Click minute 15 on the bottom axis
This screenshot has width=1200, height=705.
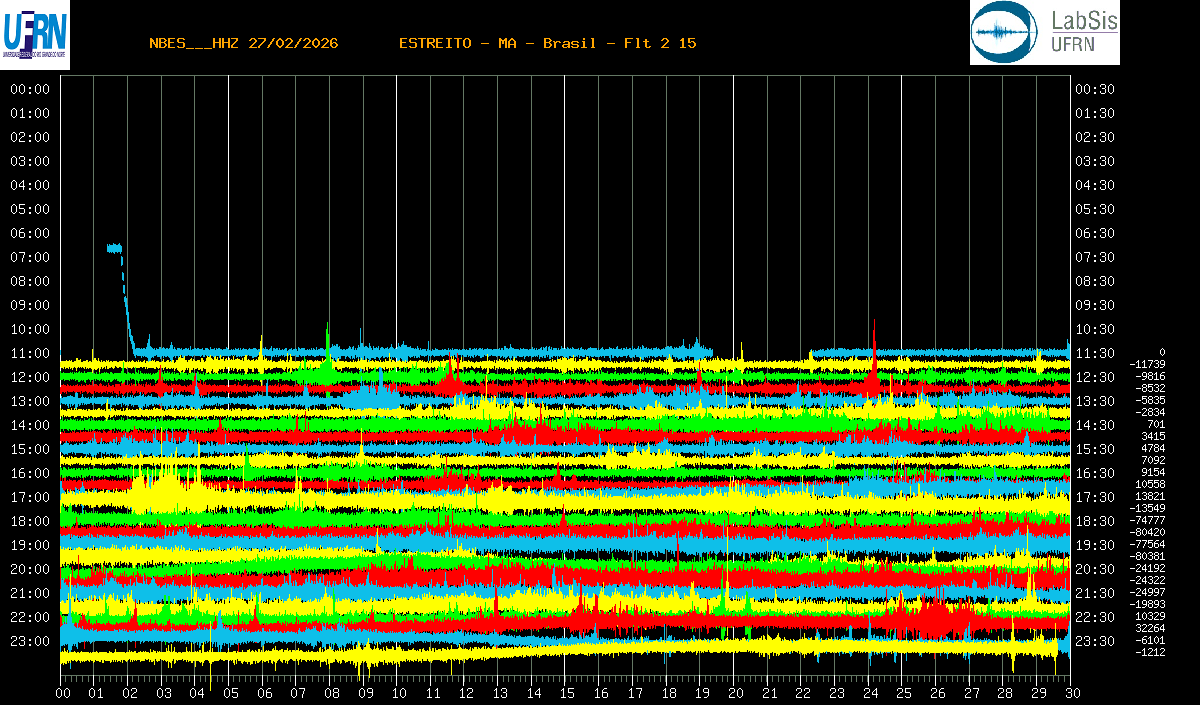click(566, 692)
